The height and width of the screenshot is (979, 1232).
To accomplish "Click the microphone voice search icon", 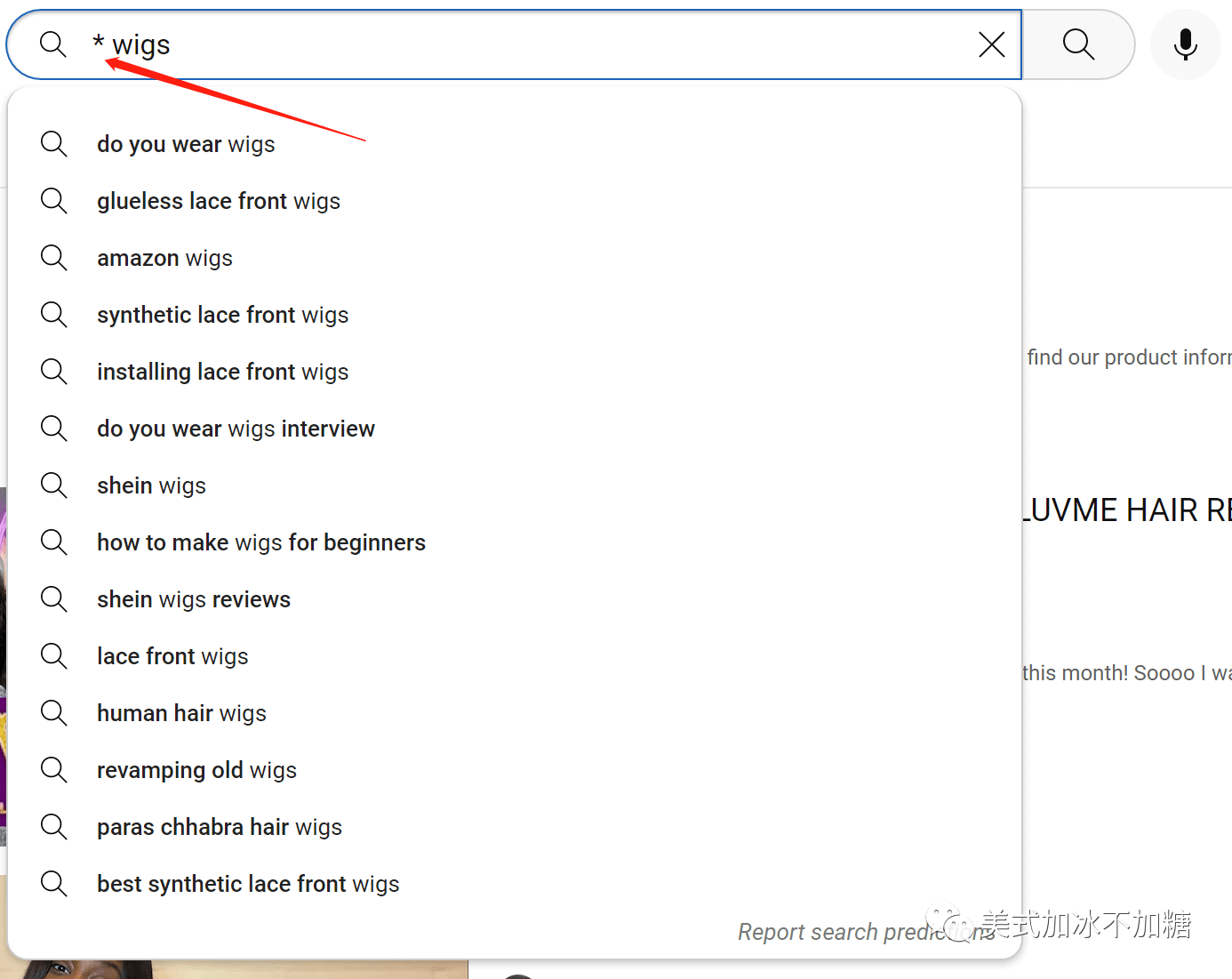I will tap(1185, 44).
